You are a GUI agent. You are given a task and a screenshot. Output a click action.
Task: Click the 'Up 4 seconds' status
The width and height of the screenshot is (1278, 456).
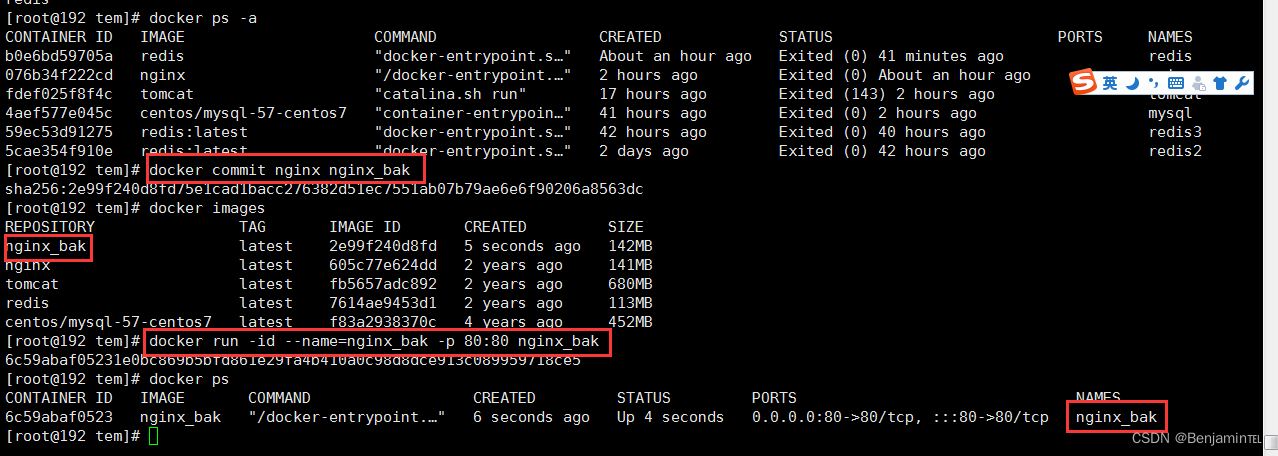click(x=670, y=417)
